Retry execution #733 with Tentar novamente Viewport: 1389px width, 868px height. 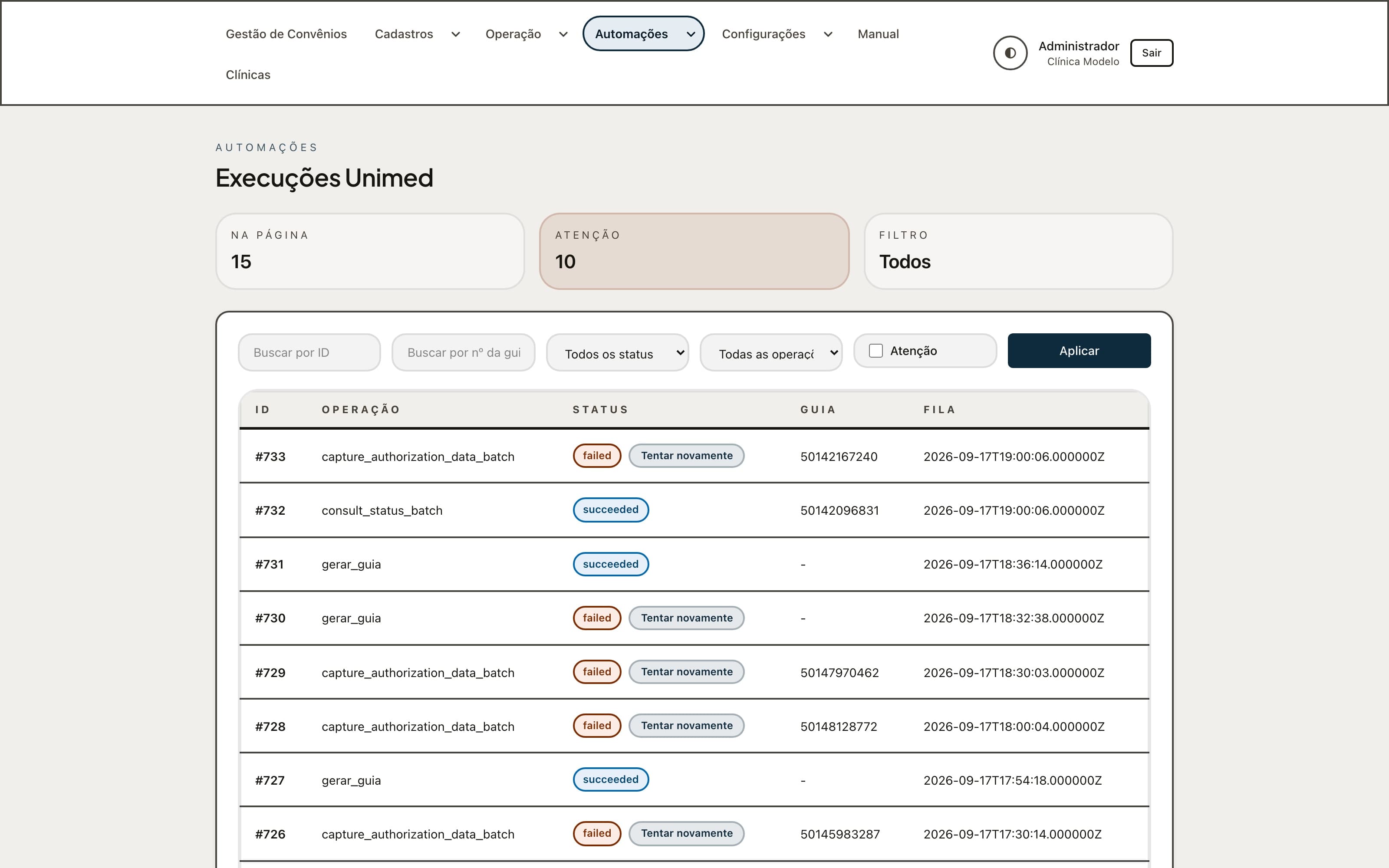686,456
